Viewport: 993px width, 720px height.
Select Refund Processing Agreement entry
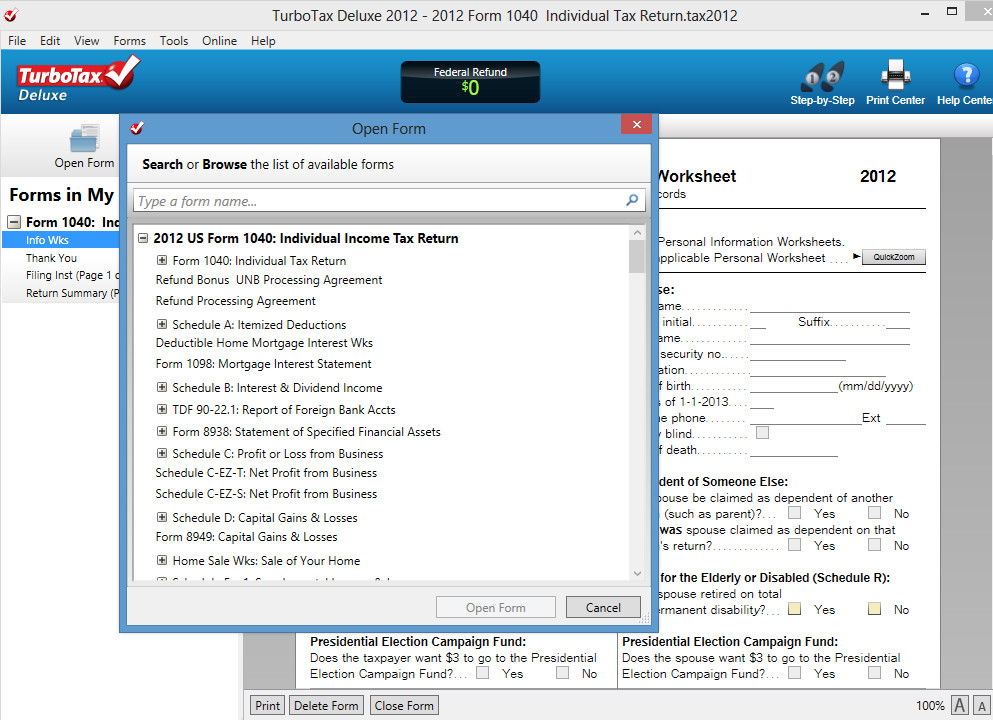[236, 301]
